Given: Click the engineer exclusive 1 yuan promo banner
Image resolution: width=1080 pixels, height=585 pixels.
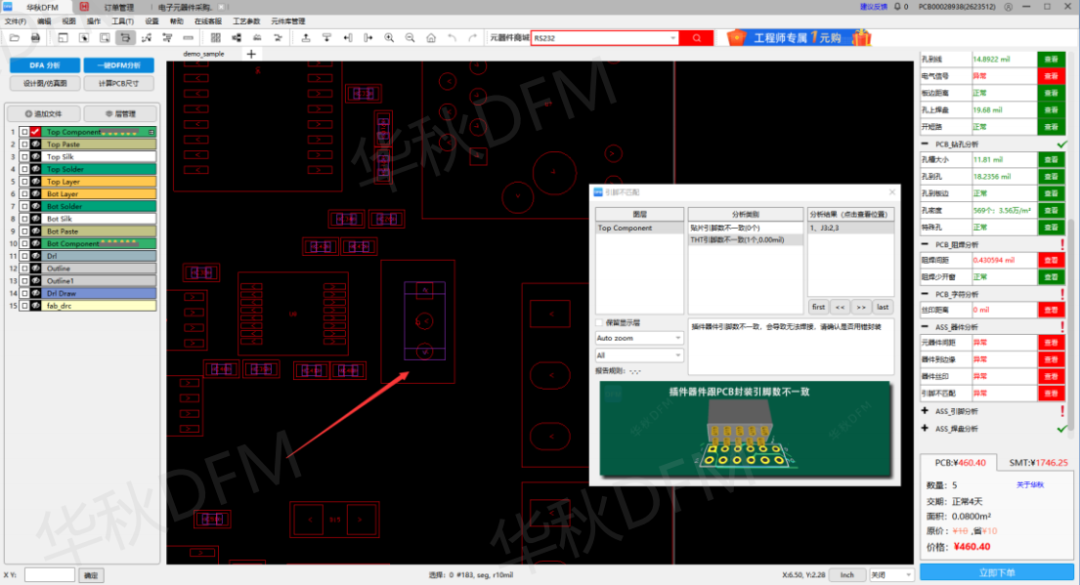Looking at the screenshot, I should [x=800, y=38].
